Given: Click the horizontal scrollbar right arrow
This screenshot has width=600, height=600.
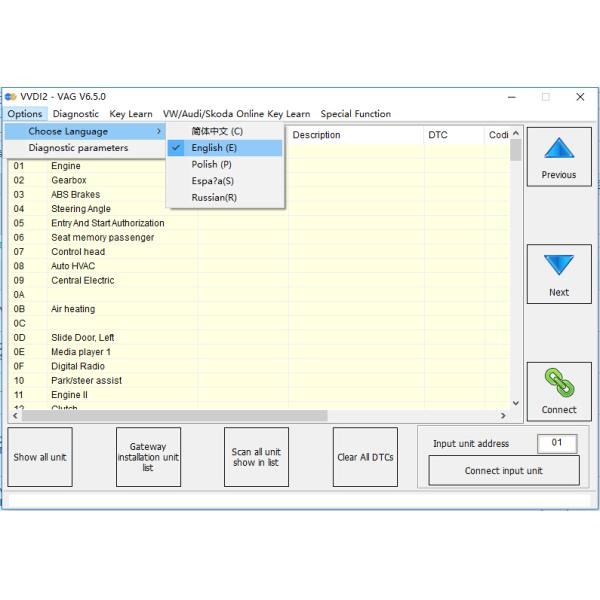Looking at the screenshot, I should pyautogui.click(x=503, y=415).
